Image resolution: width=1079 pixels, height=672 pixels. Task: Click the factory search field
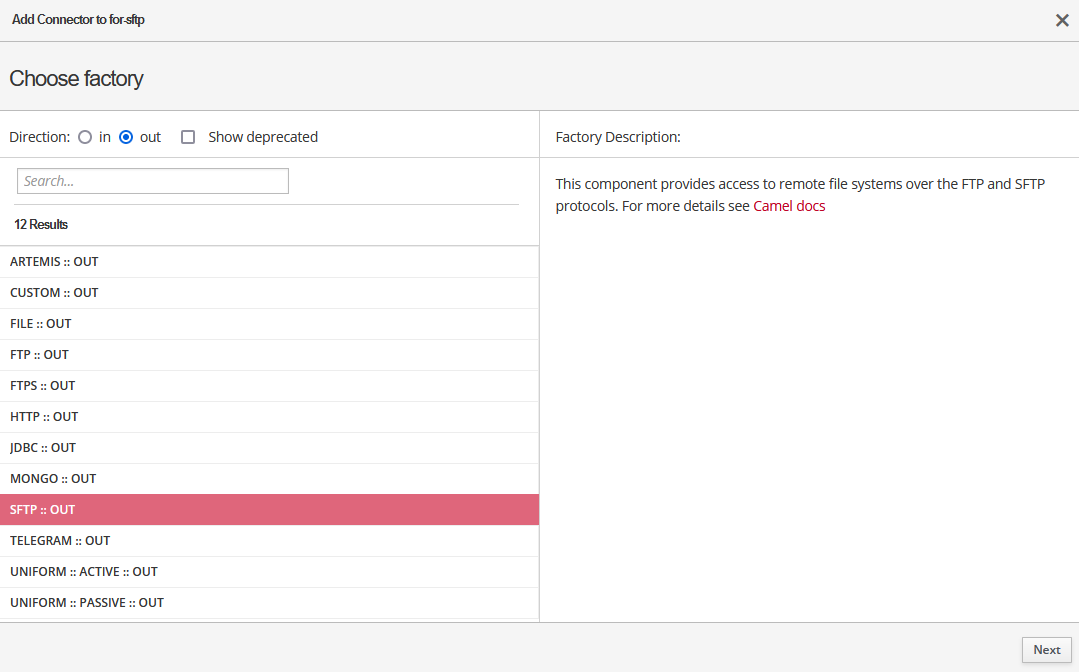point(153,181)
